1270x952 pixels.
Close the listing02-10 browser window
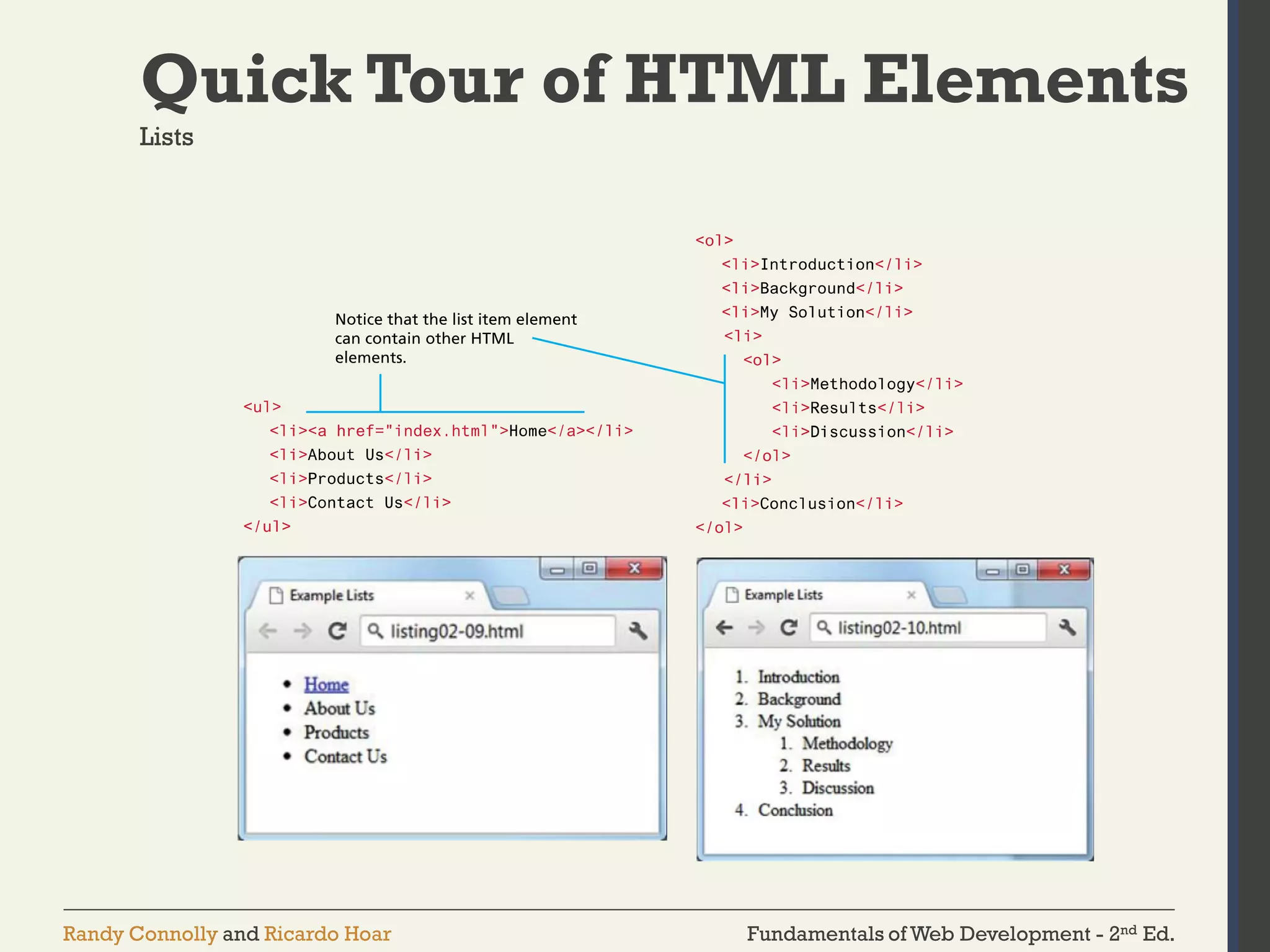coord(1064,570)
